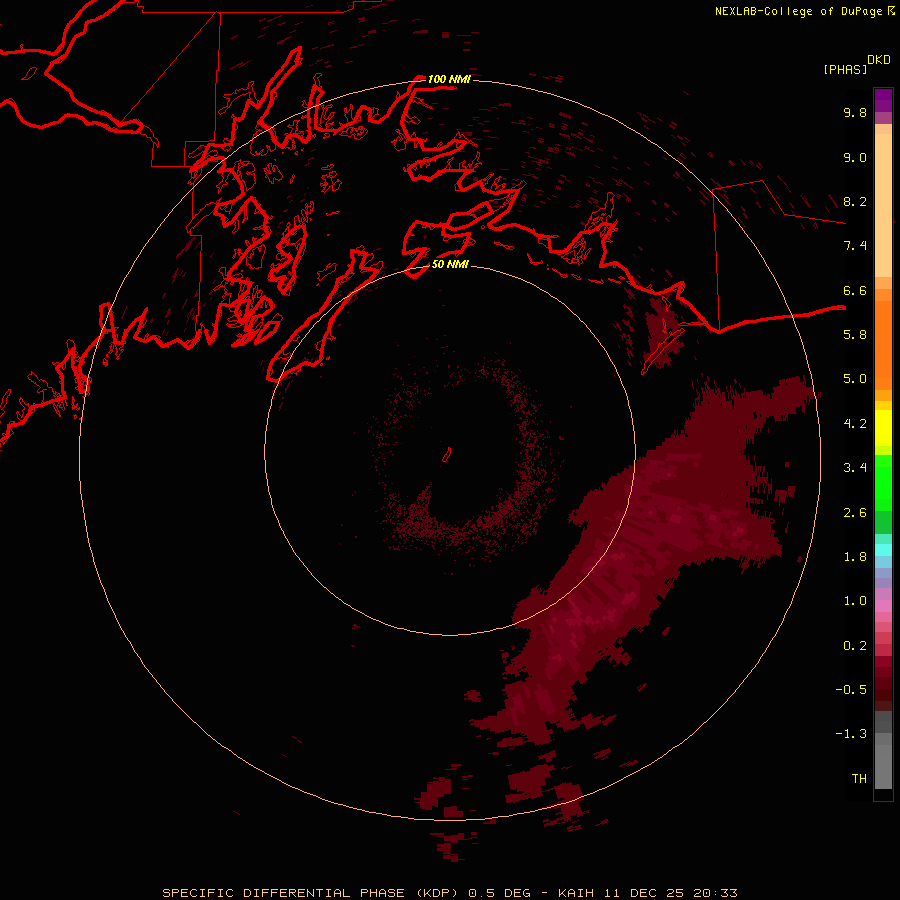The image size is (900, 900).
Task: Click the 4.2 legend value
Action: 855,424
